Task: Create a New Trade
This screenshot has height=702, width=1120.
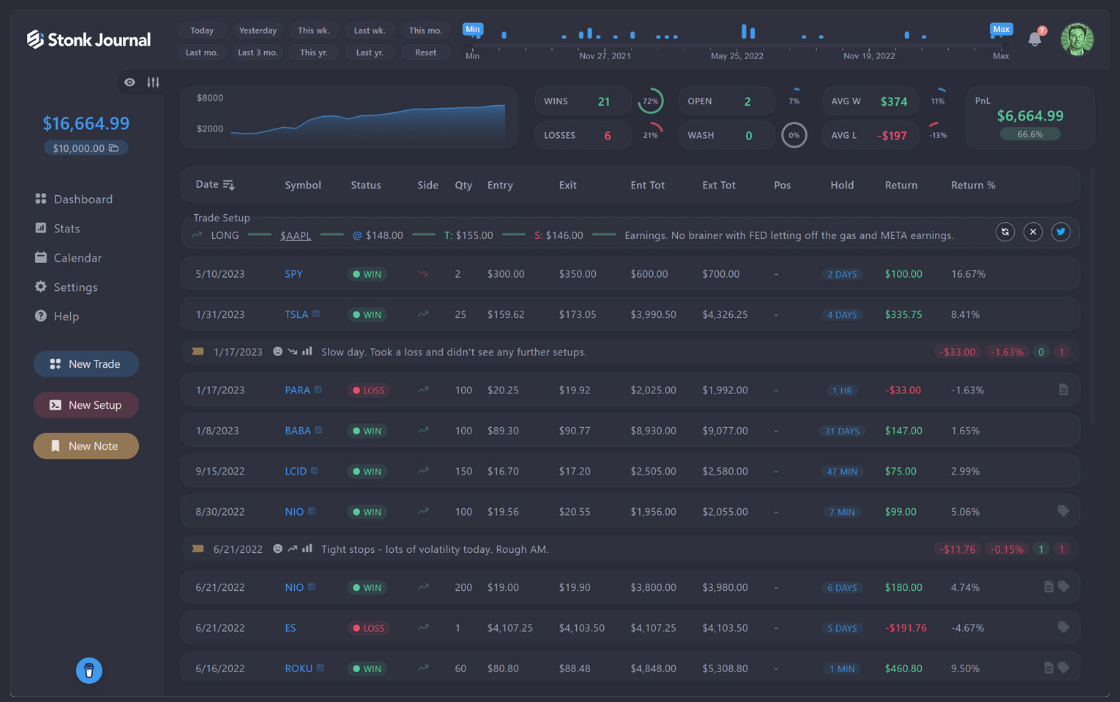Action: [x=86, y=363]
